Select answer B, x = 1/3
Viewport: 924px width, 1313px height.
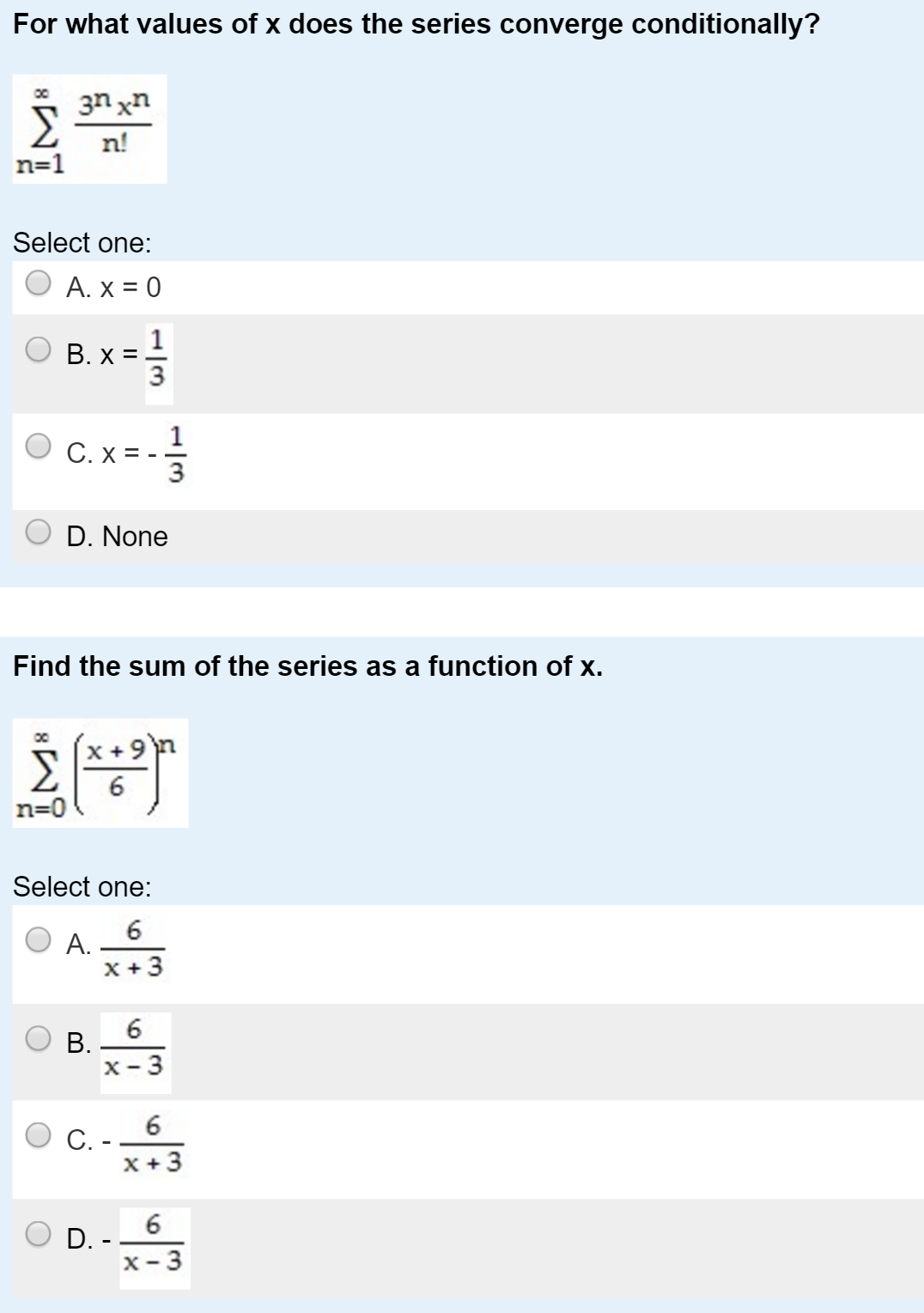coord(36,349)
